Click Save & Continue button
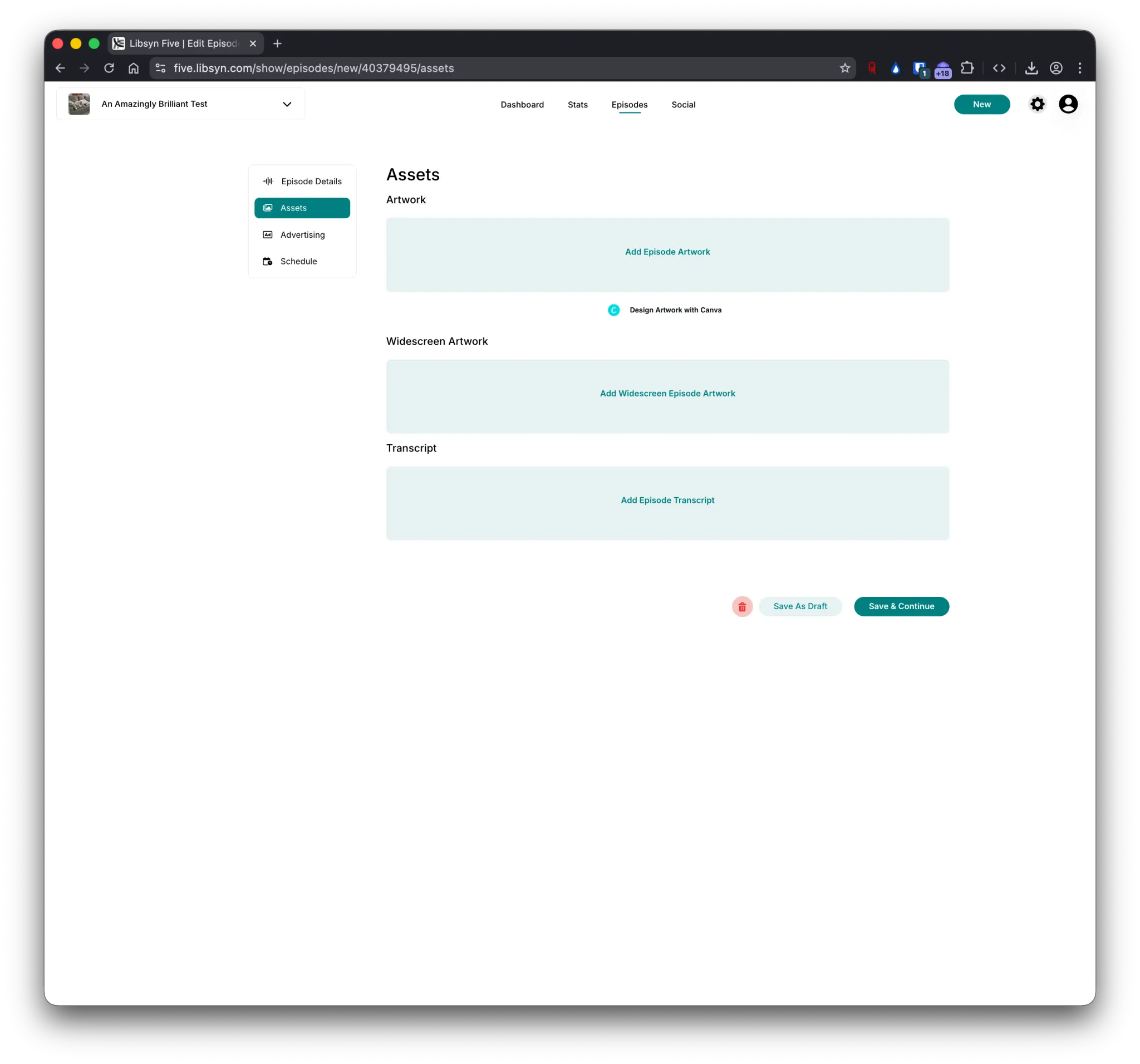The width and height of the screenshot is (1140, 1064). pos(901,606)
